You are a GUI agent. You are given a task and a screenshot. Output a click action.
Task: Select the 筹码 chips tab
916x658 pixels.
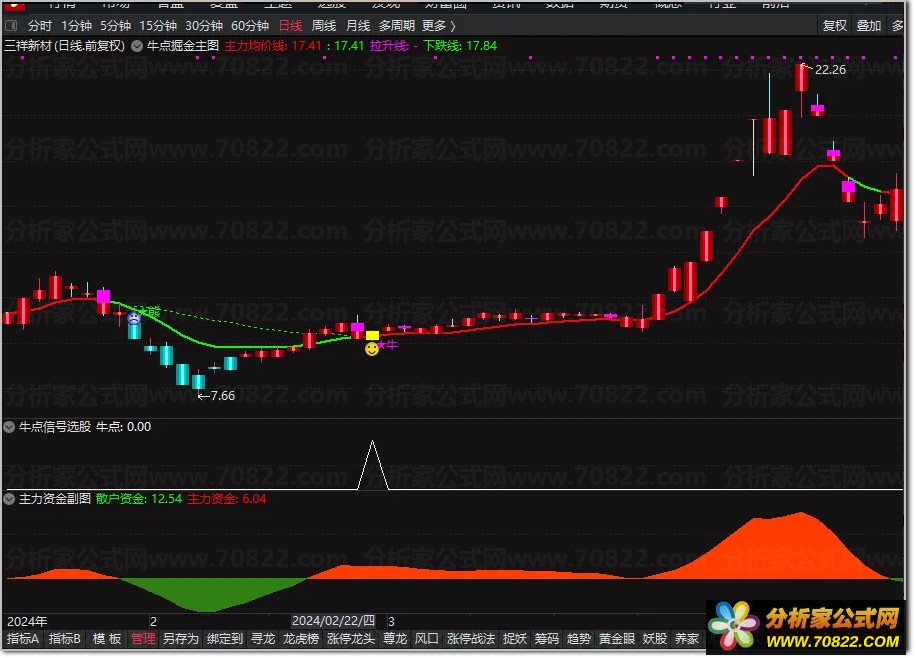tap(547, 639)
